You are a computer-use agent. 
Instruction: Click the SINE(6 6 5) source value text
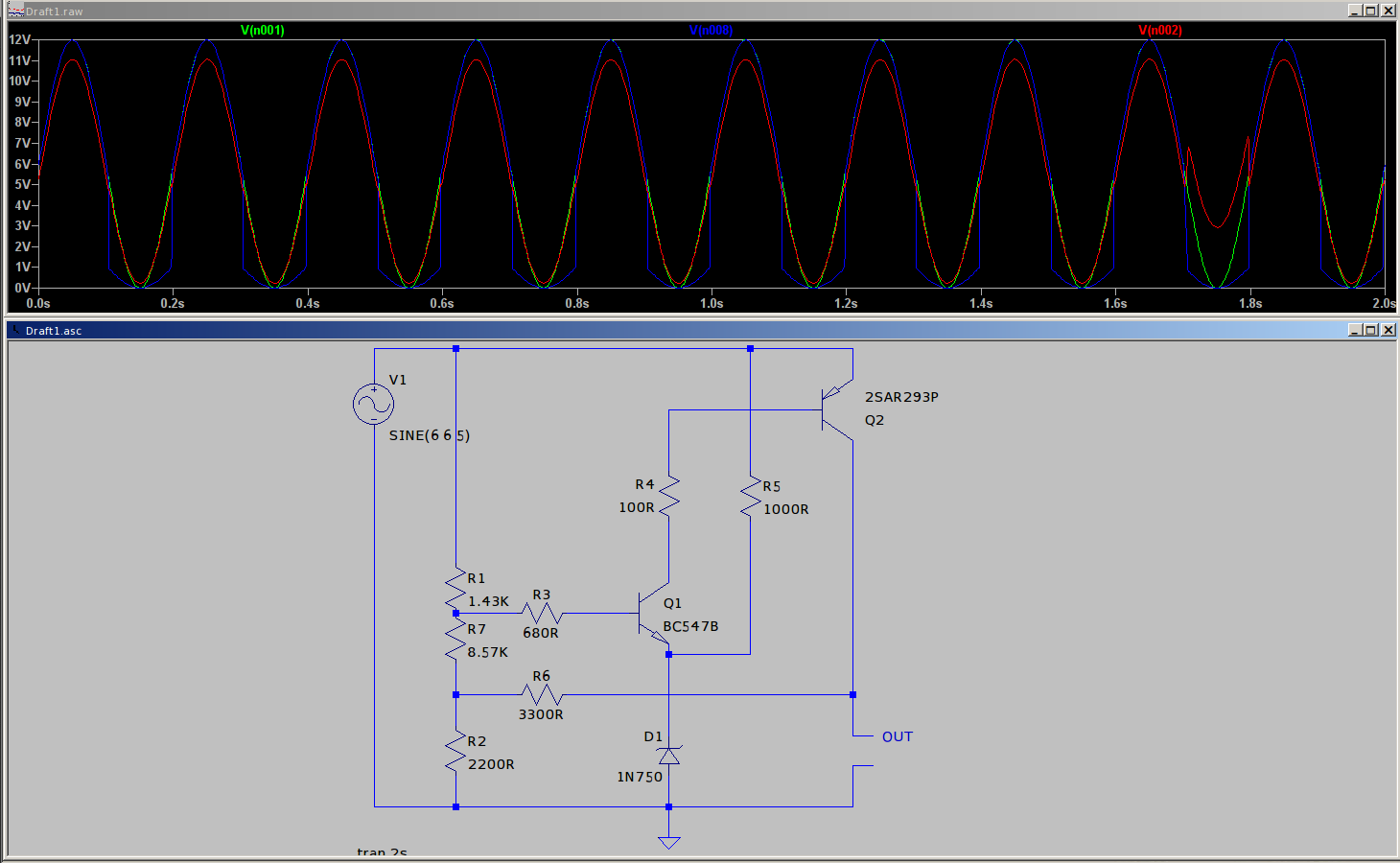click(x=429, y=435)
